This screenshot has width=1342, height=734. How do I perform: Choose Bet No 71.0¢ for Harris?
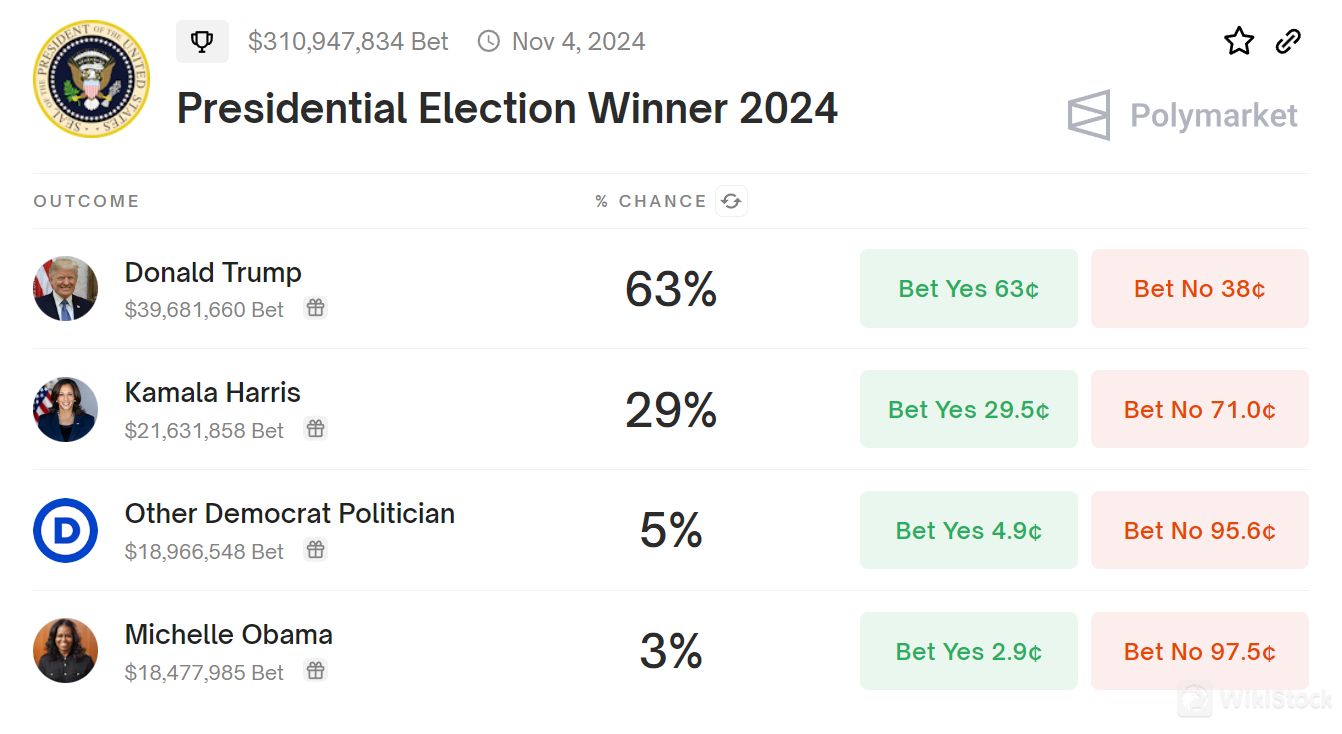[x=1199, y=409]
